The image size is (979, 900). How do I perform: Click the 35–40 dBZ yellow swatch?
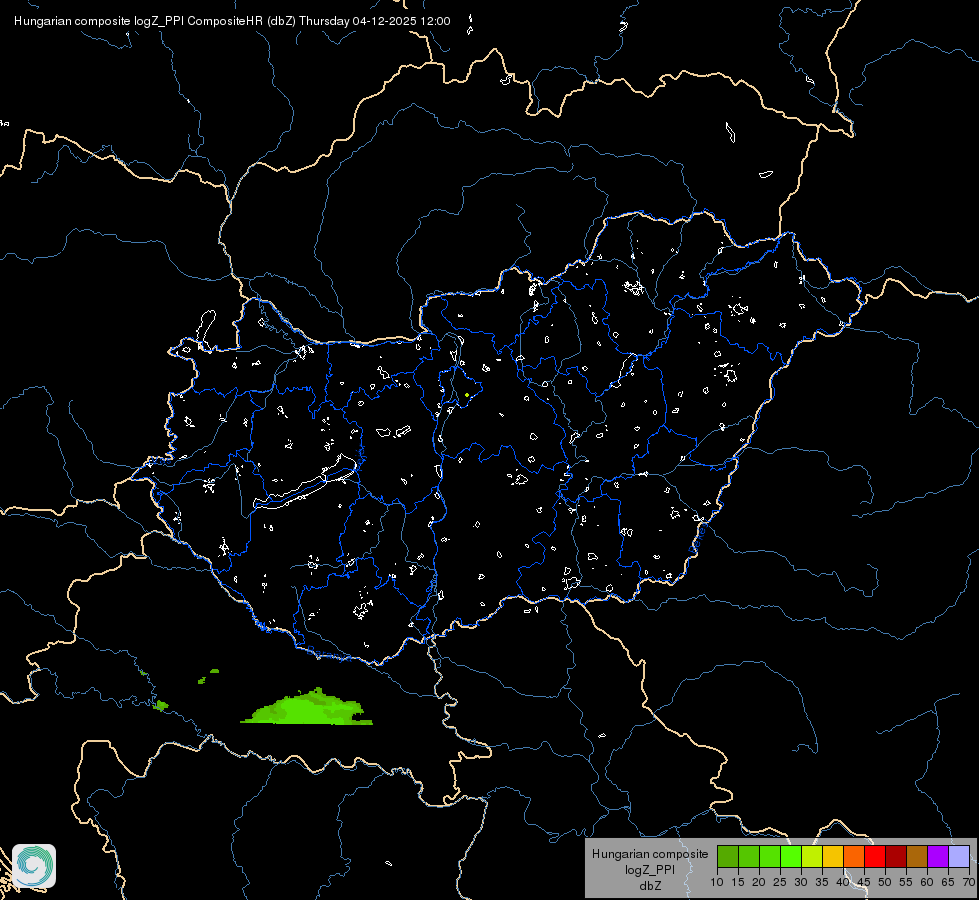833,856
